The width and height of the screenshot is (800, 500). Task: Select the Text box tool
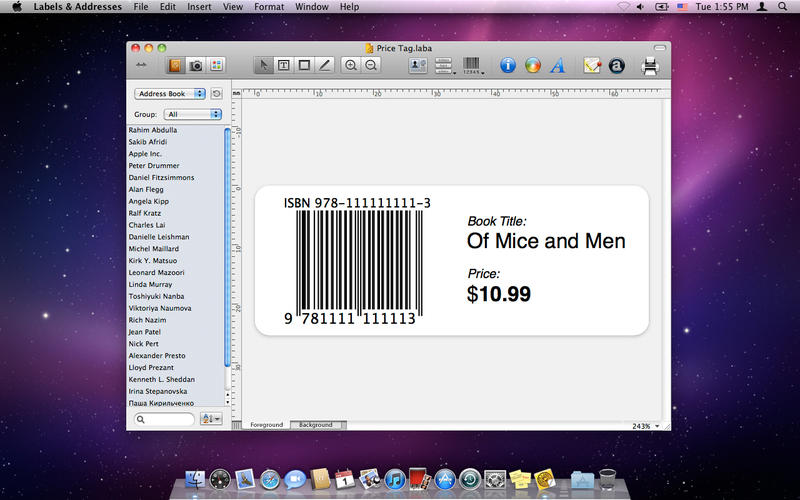tap(284, 65)
